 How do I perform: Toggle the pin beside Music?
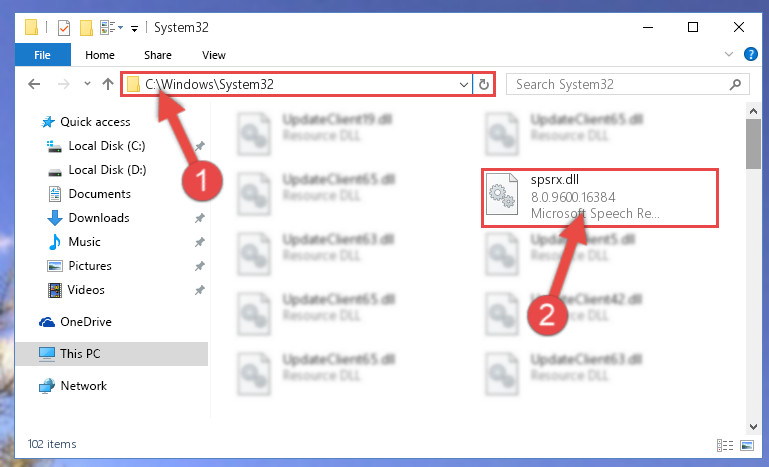pos(200,242)
